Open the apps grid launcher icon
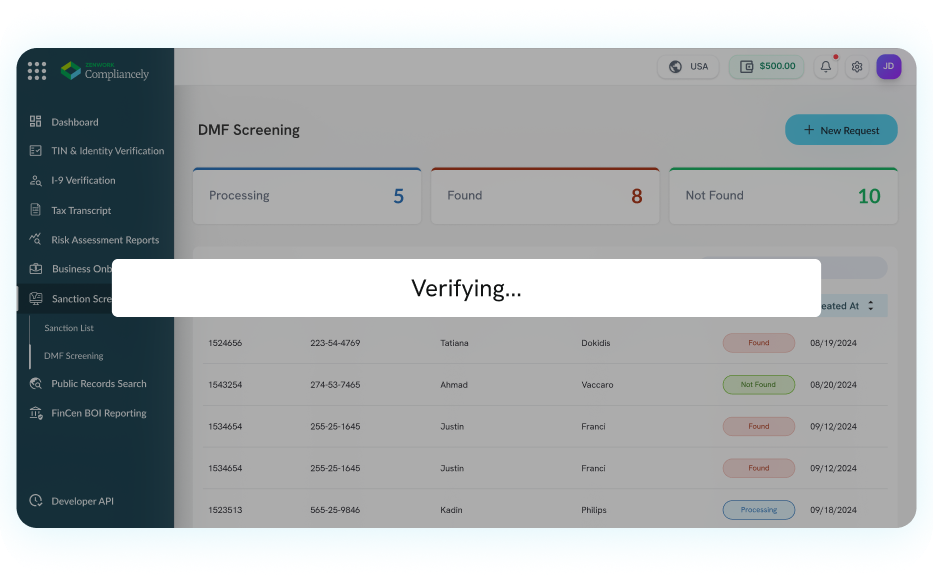Screen dimensions: 933x576 click(x=37, y=71)
